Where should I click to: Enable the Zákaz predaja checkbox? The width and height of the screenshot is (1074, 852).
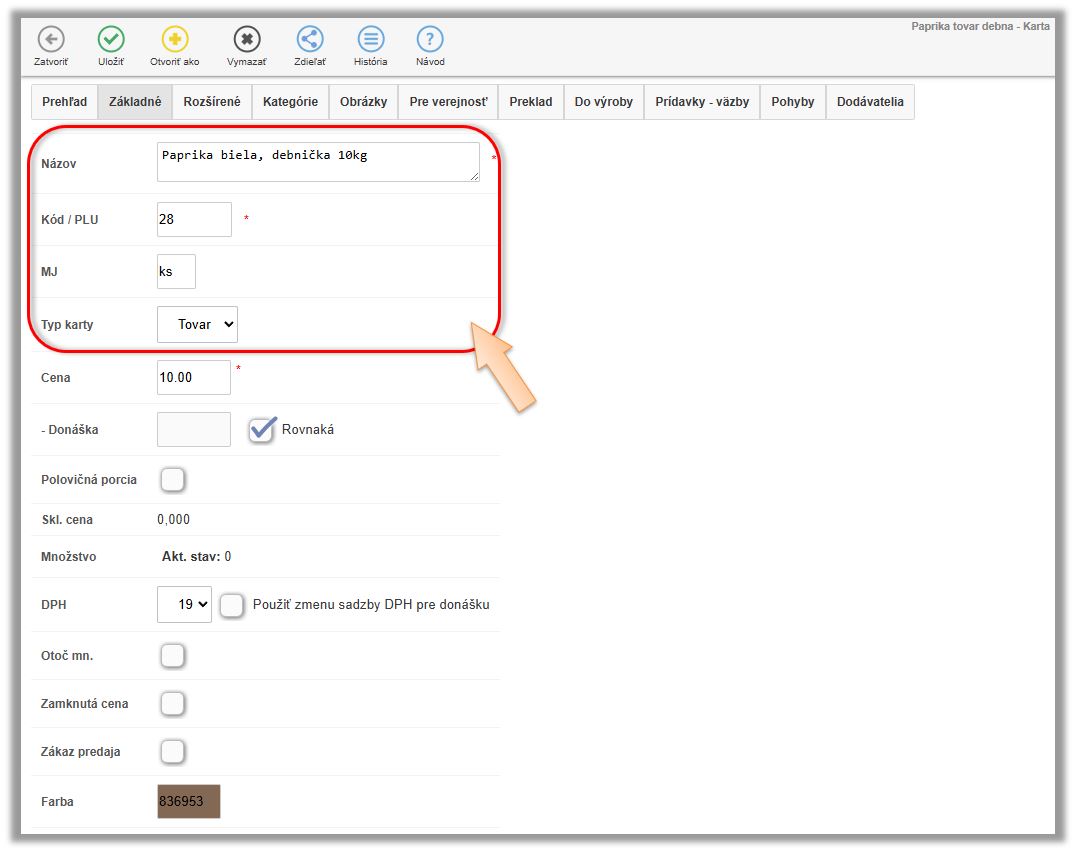(173, 751)
